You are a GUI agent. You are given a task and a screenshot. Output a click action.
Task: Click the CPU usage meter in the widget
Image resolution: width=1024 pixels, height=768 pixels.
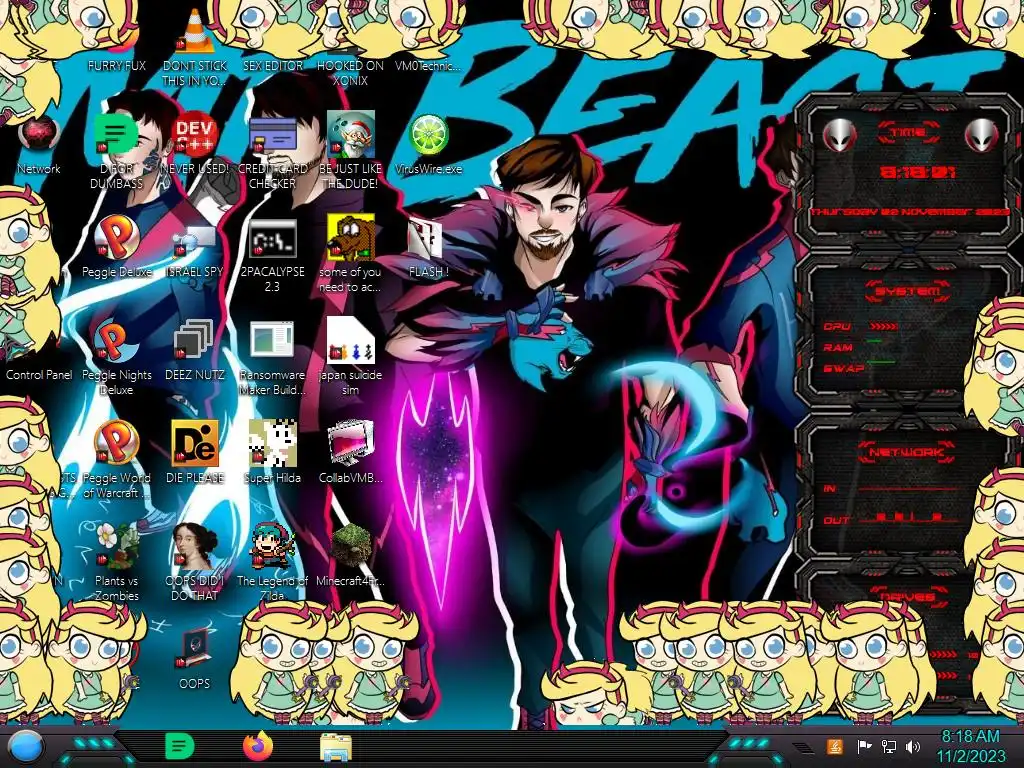point(883,327)
